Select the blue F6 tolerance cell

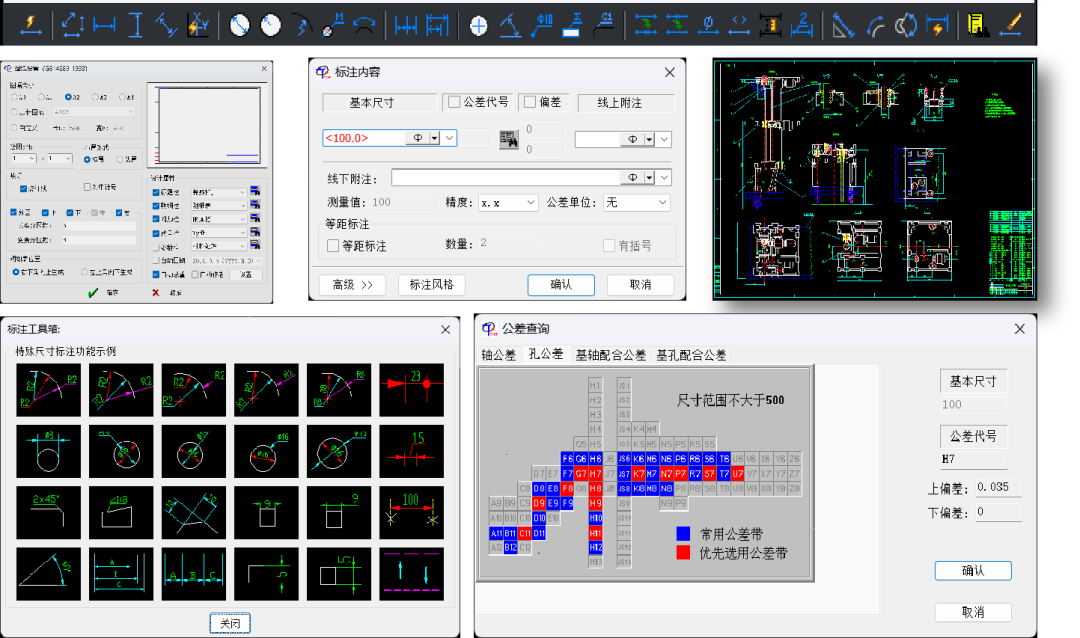pyautogui.click(x=567, y=459)
